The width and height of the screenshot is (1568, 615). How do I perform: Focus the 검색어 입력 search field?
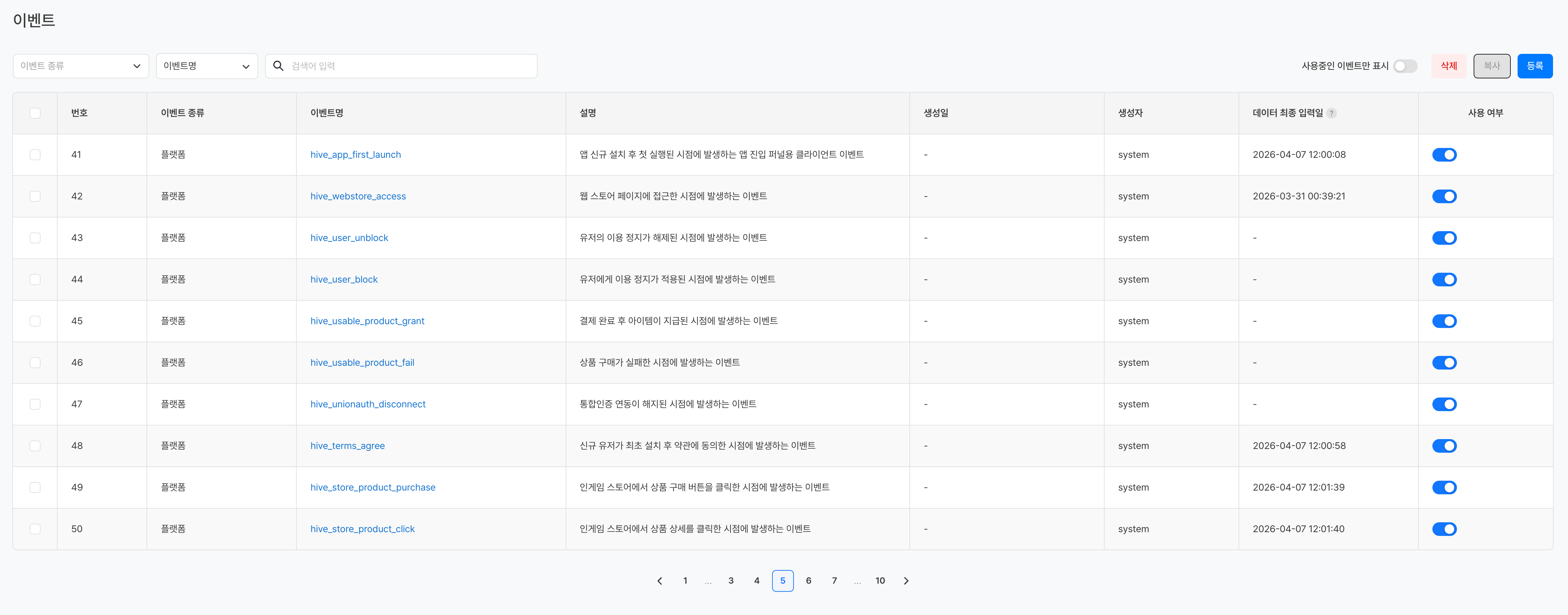pyautogui.click(x=408, y=66)
